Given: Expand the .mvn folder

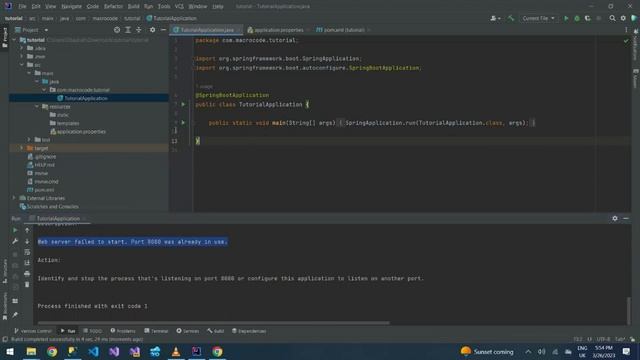Looking at the screenshot, I should 22,56.
